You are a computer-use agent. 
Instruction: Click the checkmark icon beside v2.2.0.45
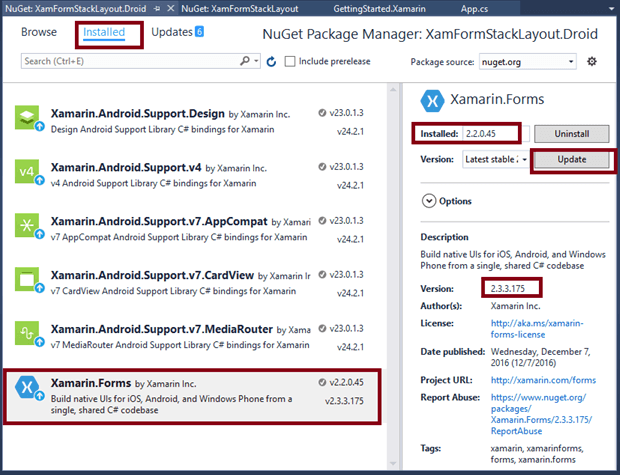tap(322, 382)
